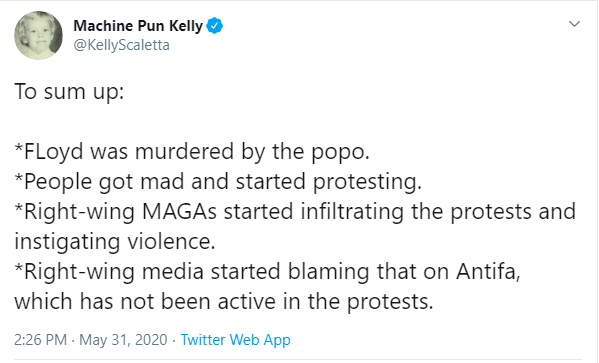
Task: Click the 2:26 PM timestamp
Action: pos(40,340)
